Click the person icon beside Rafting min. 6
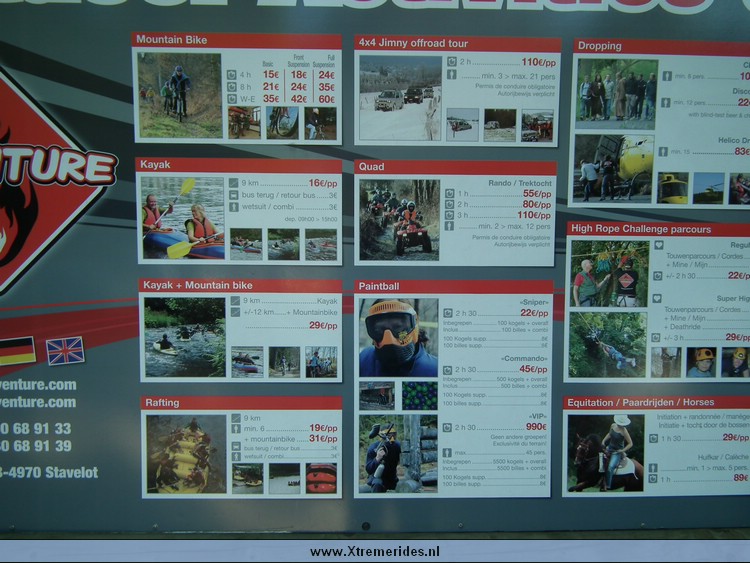The image size is (750, 563). [x=236, y=428]
